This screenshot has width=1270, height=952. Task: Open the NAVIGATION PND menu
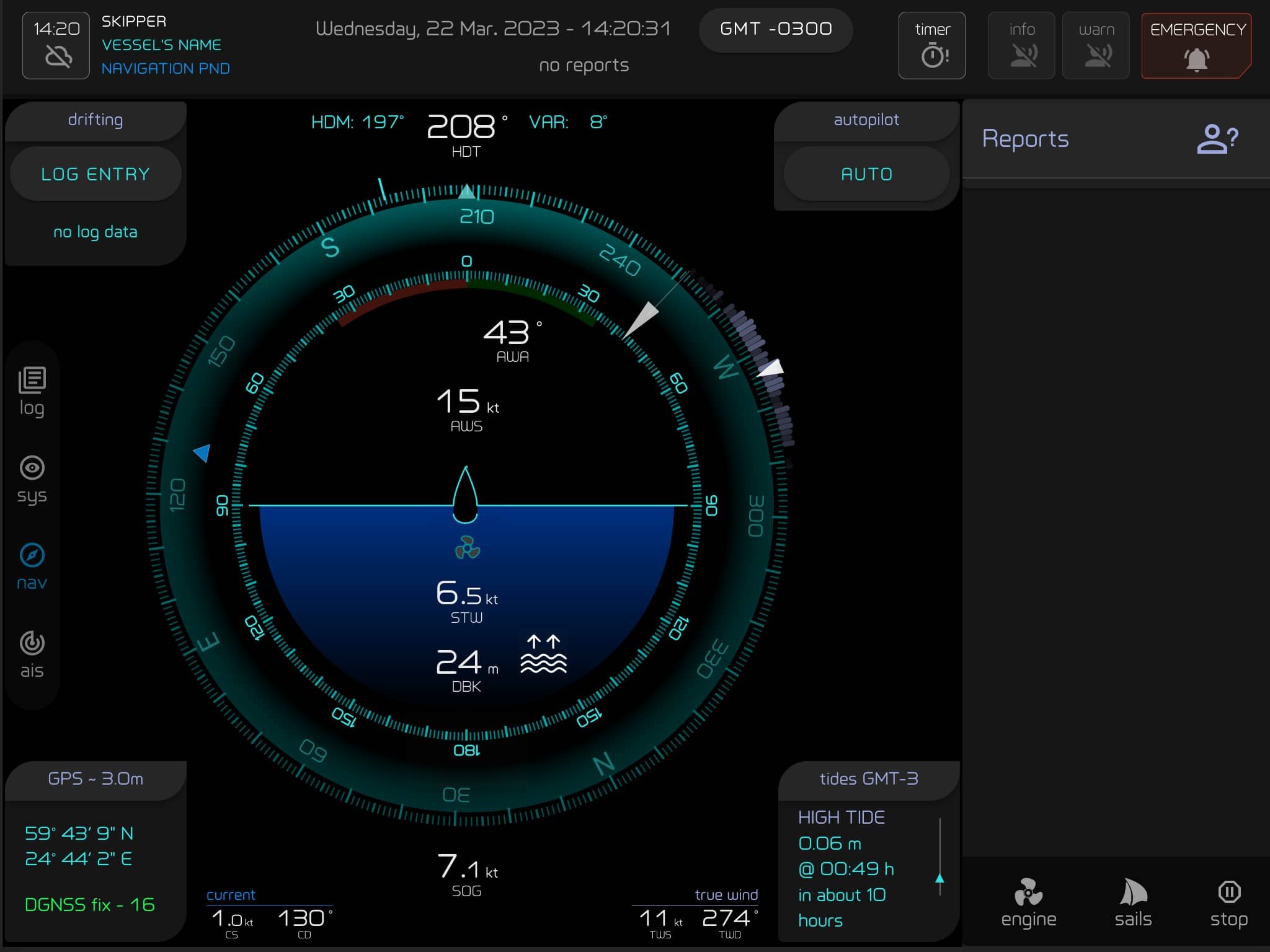point(167,68)
